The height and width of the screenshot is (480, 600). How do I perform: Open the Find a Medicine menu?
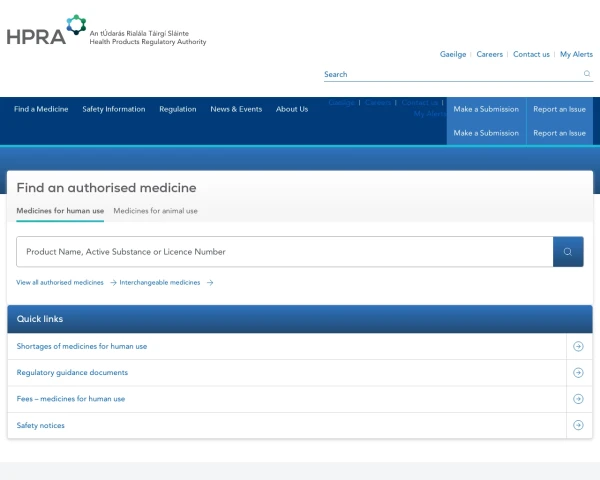click(41, 109)
